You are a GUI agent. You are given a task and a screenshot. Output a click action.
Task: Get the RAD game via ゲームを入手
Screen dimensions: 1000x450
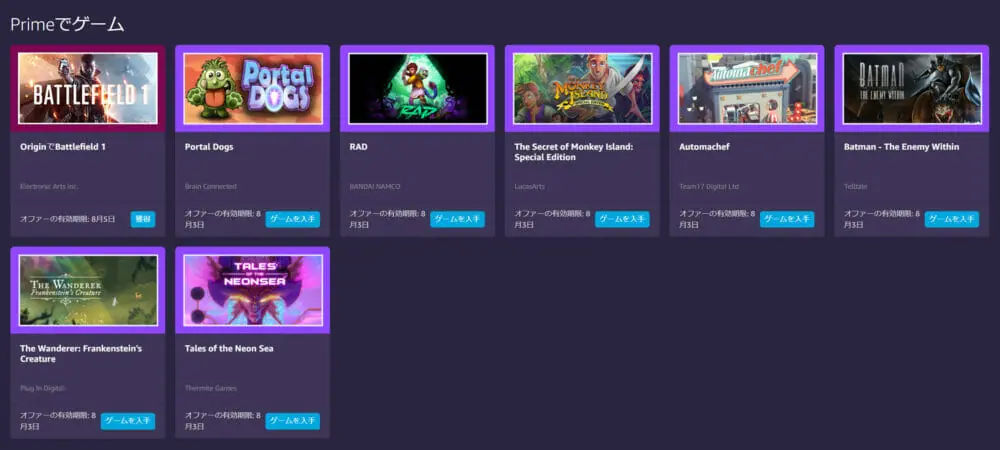(458, 219)
